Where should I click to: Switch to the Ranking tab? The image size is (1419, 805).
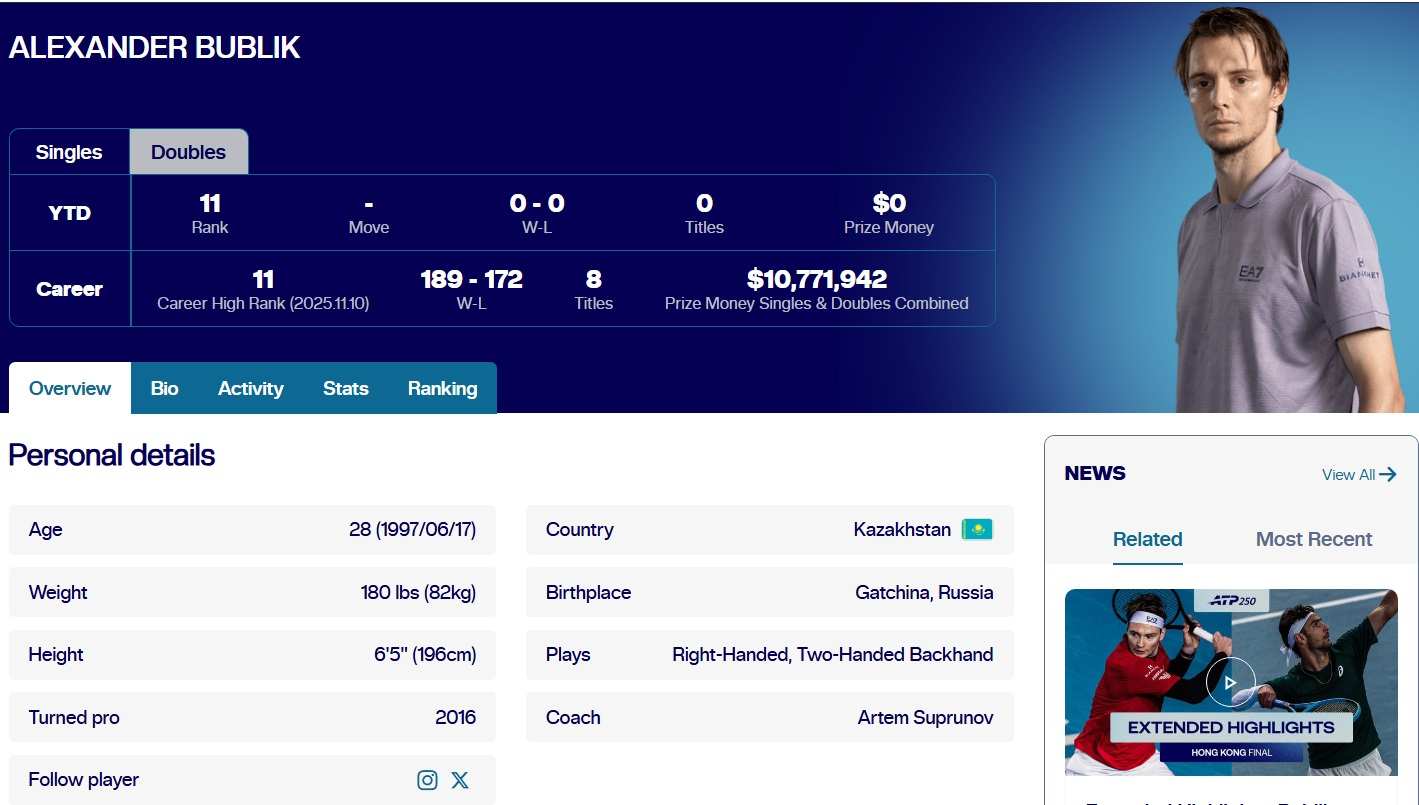(442, 388)
